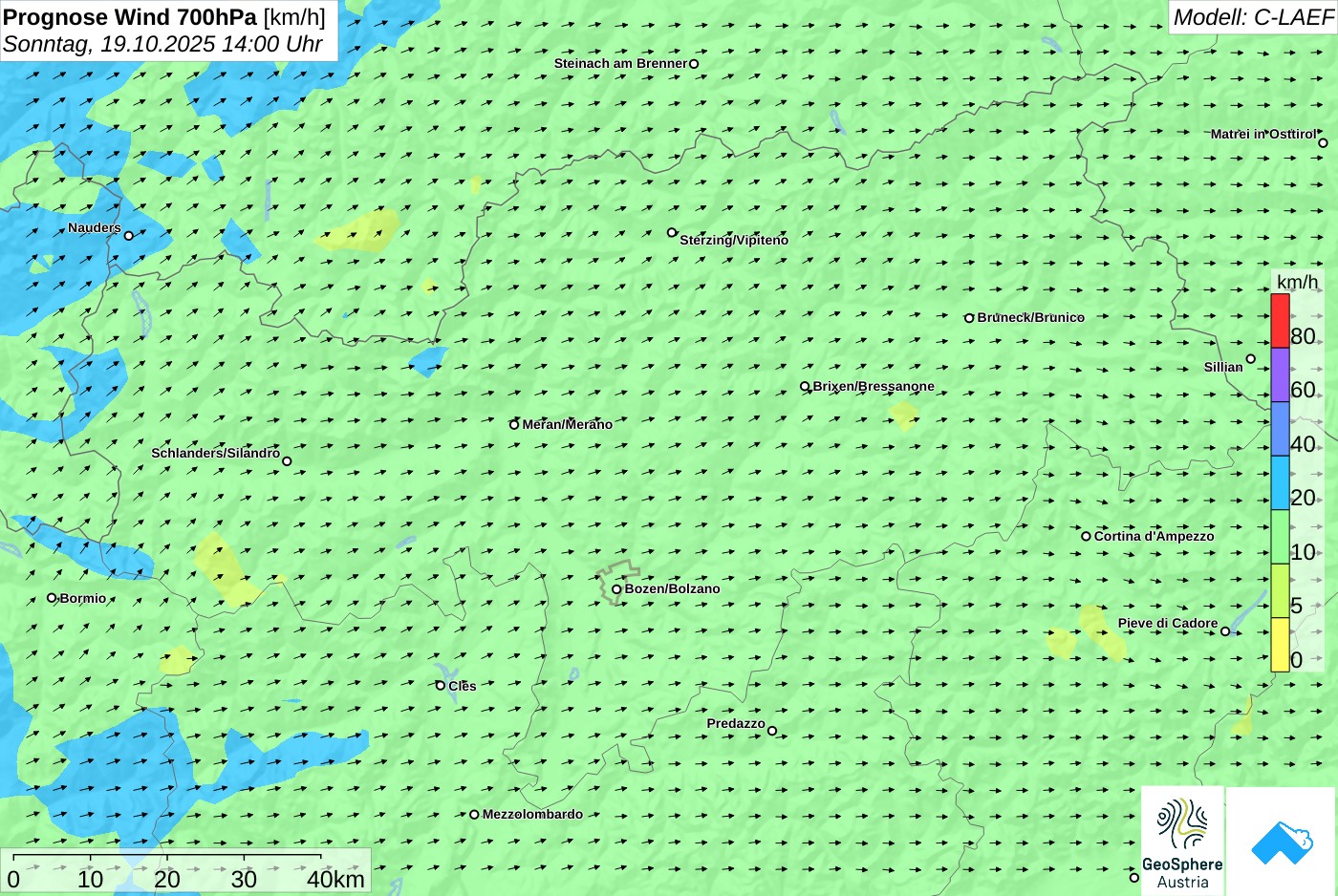Image resolution: width=1338 pixels, height=896 pixels.
Task: Click the Bruneck/Brunico marker circle
Action: [969, 318]
